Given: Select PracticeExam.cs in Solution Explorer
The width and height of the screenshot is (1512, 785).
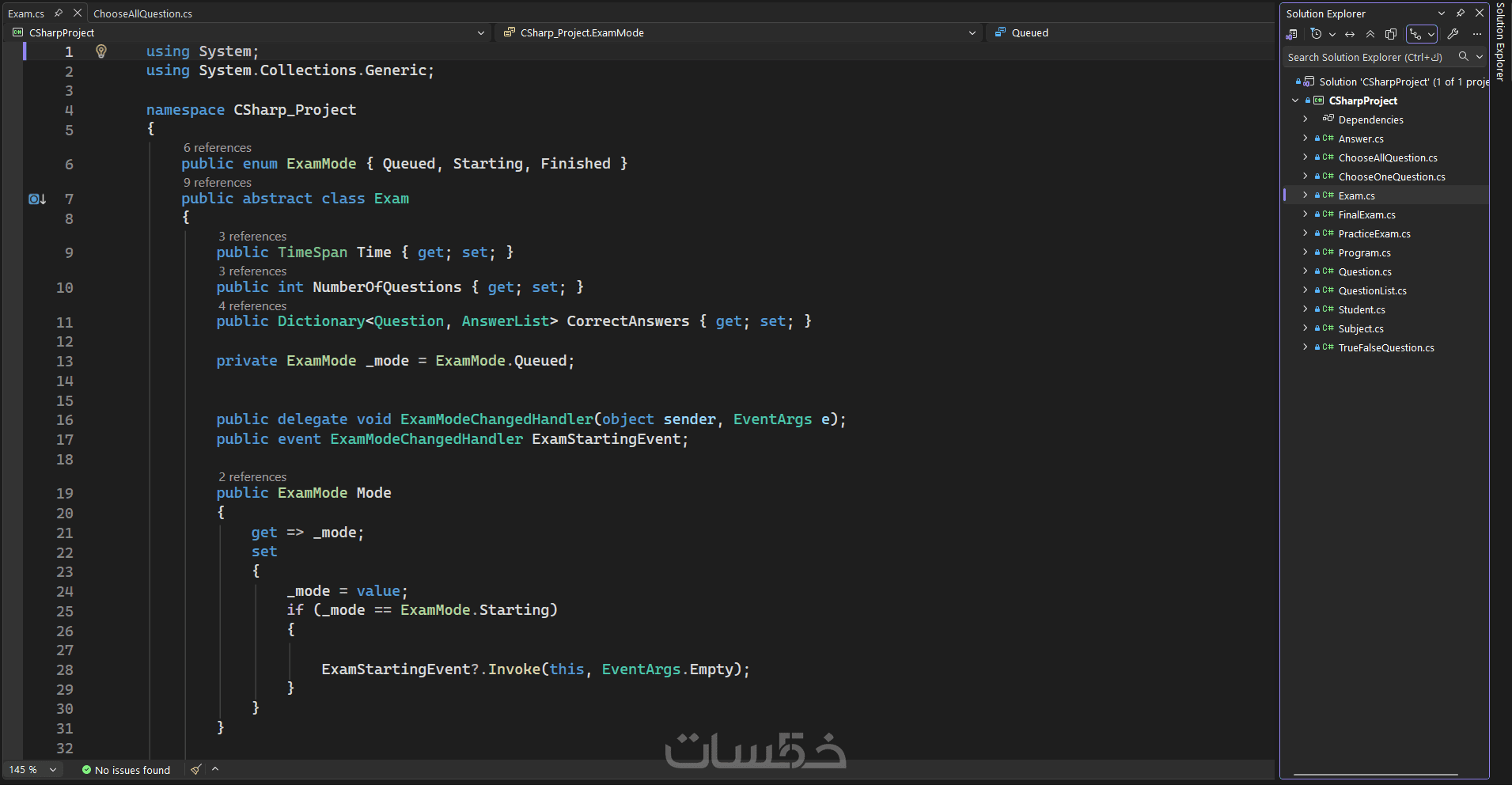Looking at the screenshot, I should (x=1374, y=233).
